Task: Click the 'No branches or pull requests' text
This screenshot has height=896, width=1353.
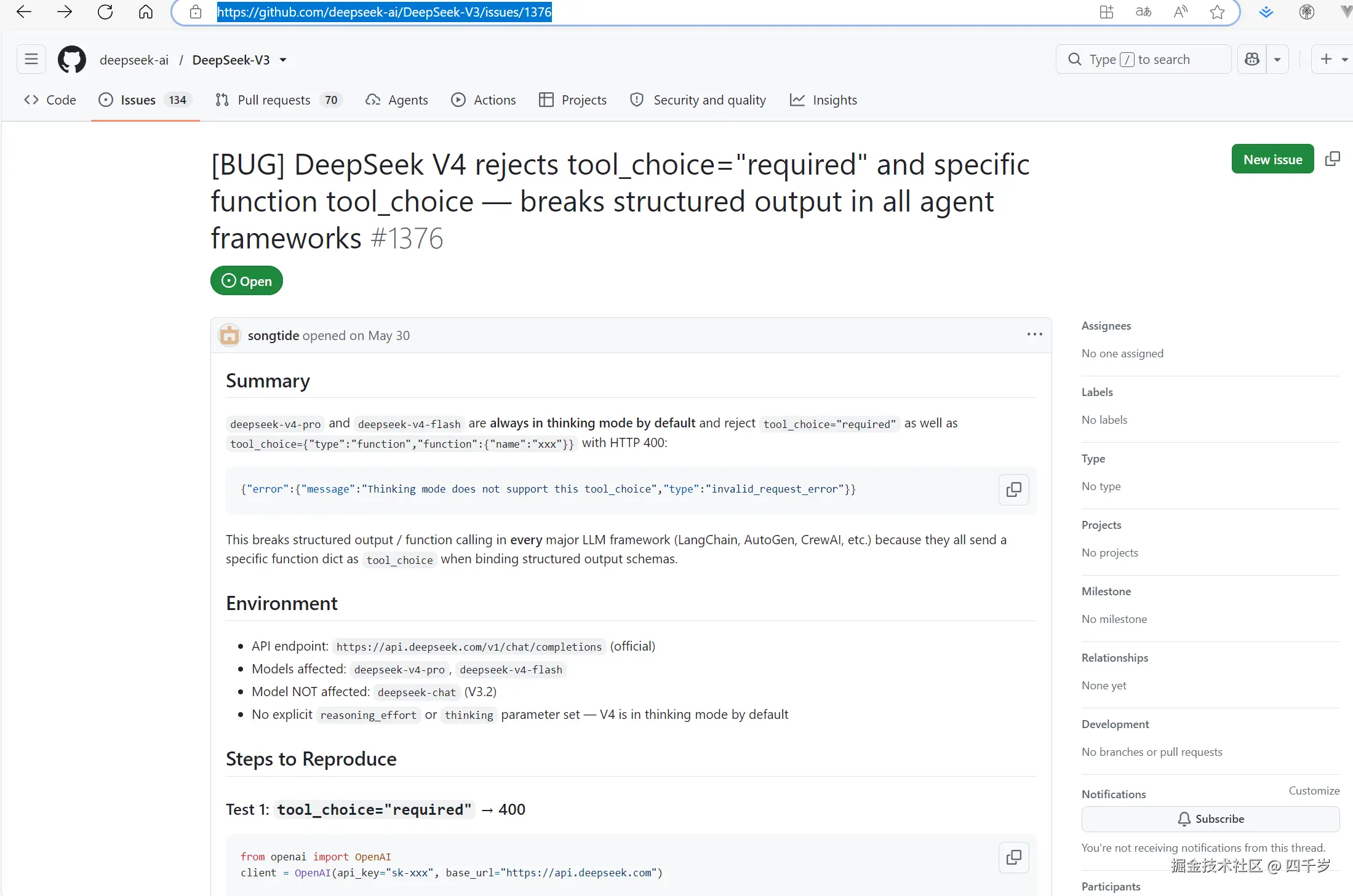Action: point(1152,752)
